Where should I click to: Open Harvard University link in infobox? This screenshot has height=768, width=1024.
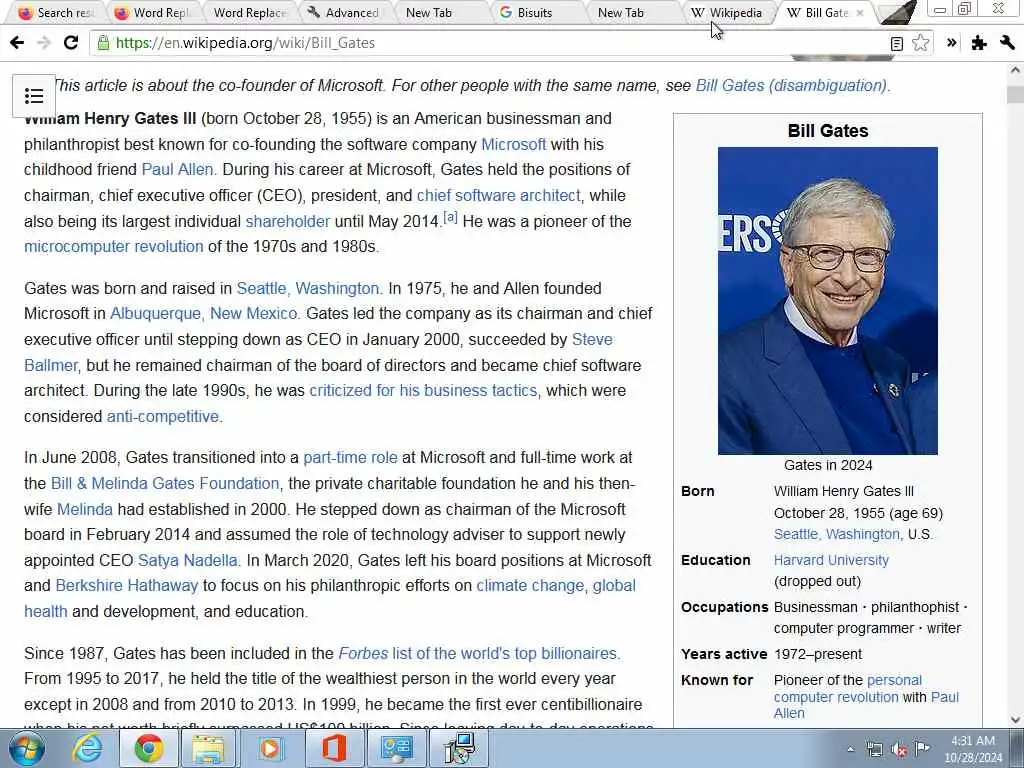831,560
